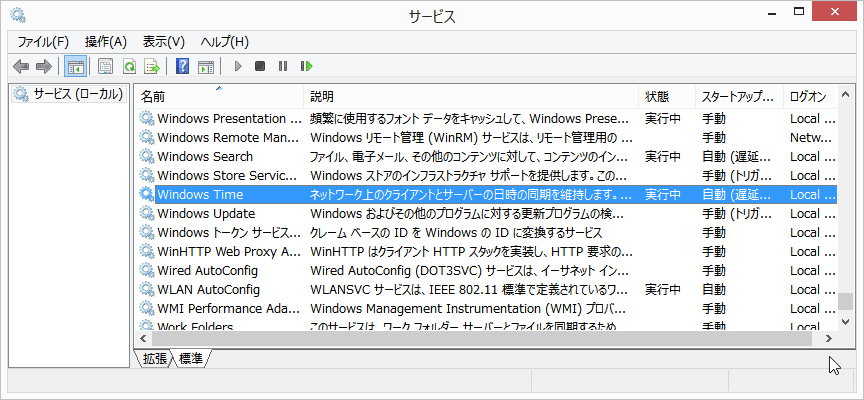Click description of Wired AutoConfig (DOT3SVC)
The height and width of the screenshot is (400, 864).
[x=467, y=271]
